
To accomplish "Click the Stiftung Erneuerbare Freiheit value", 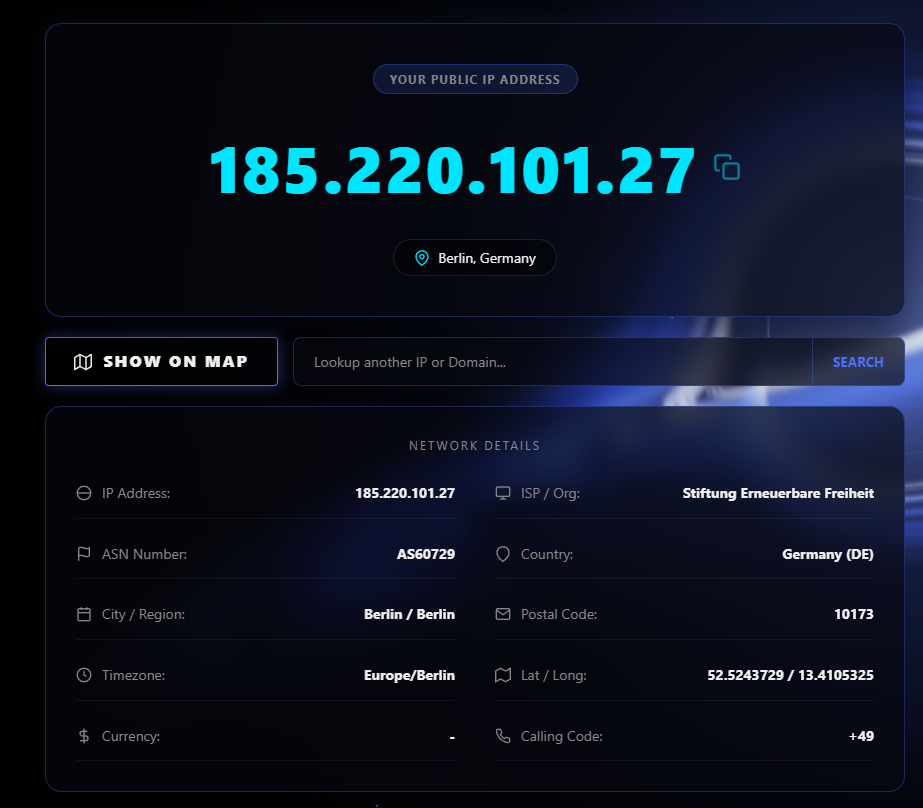I will [778, 493].
